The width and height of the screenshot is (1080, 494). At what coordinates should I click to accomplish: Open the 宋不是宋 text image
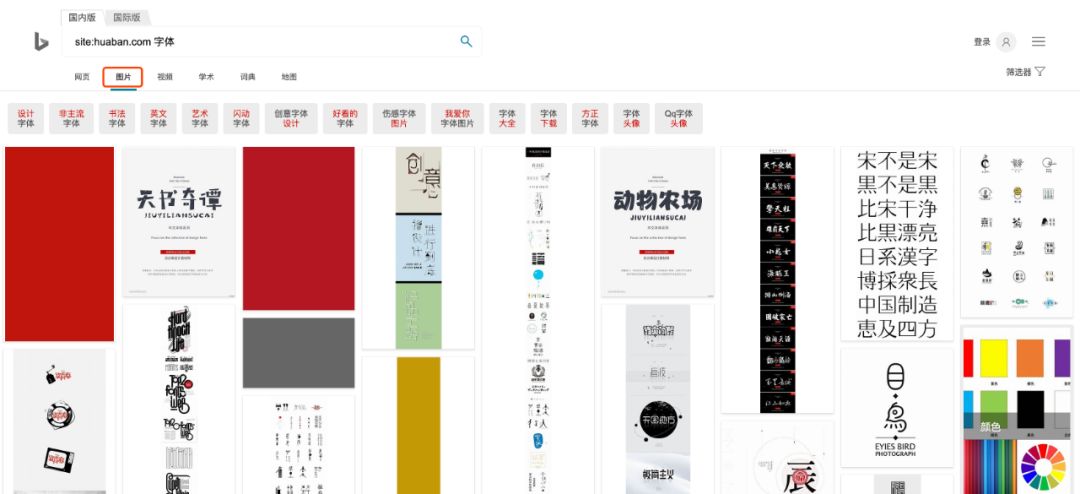point(897,243)
